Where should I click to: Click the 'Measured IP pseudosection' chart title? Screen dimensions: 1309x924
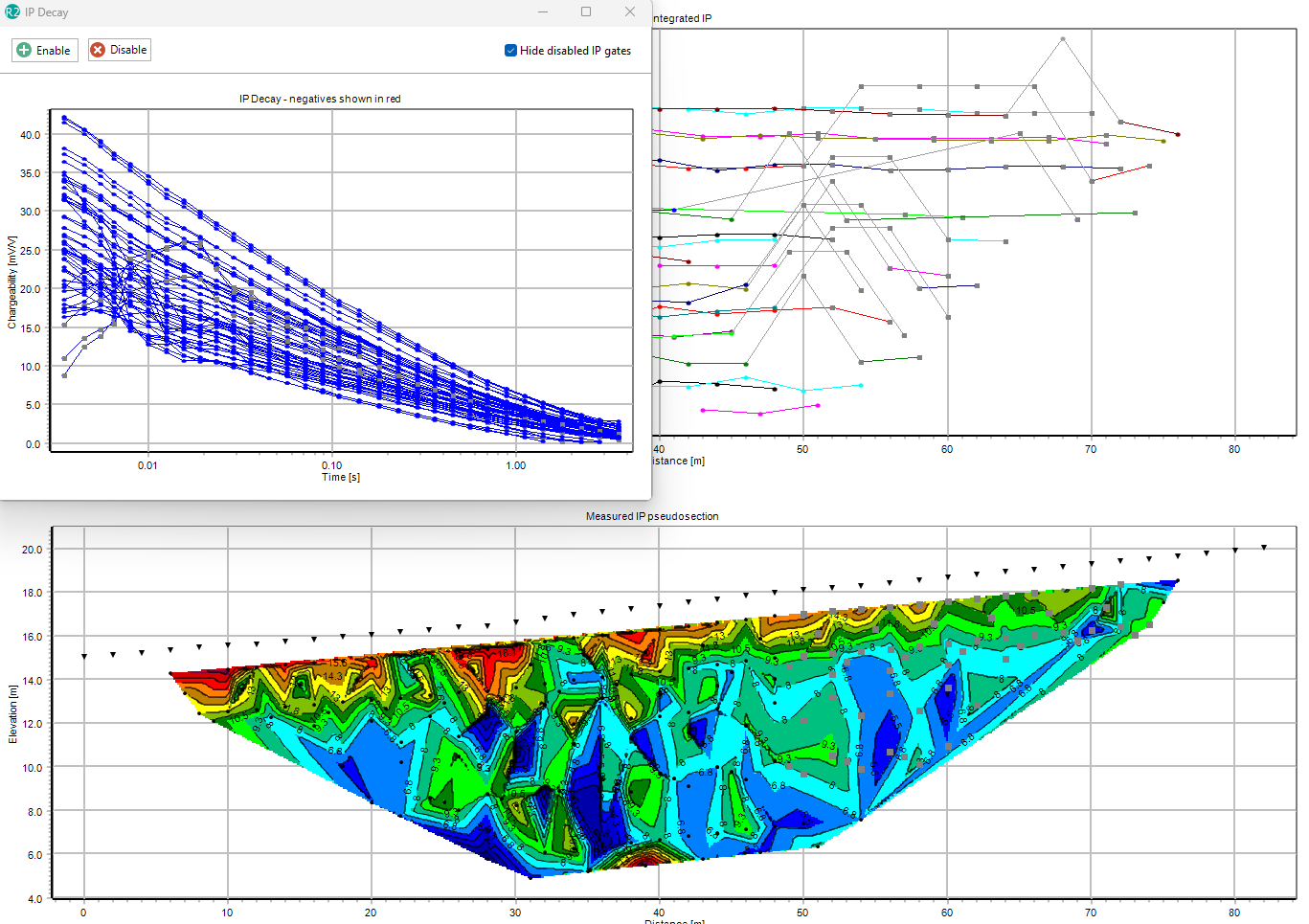pos(652,516)
